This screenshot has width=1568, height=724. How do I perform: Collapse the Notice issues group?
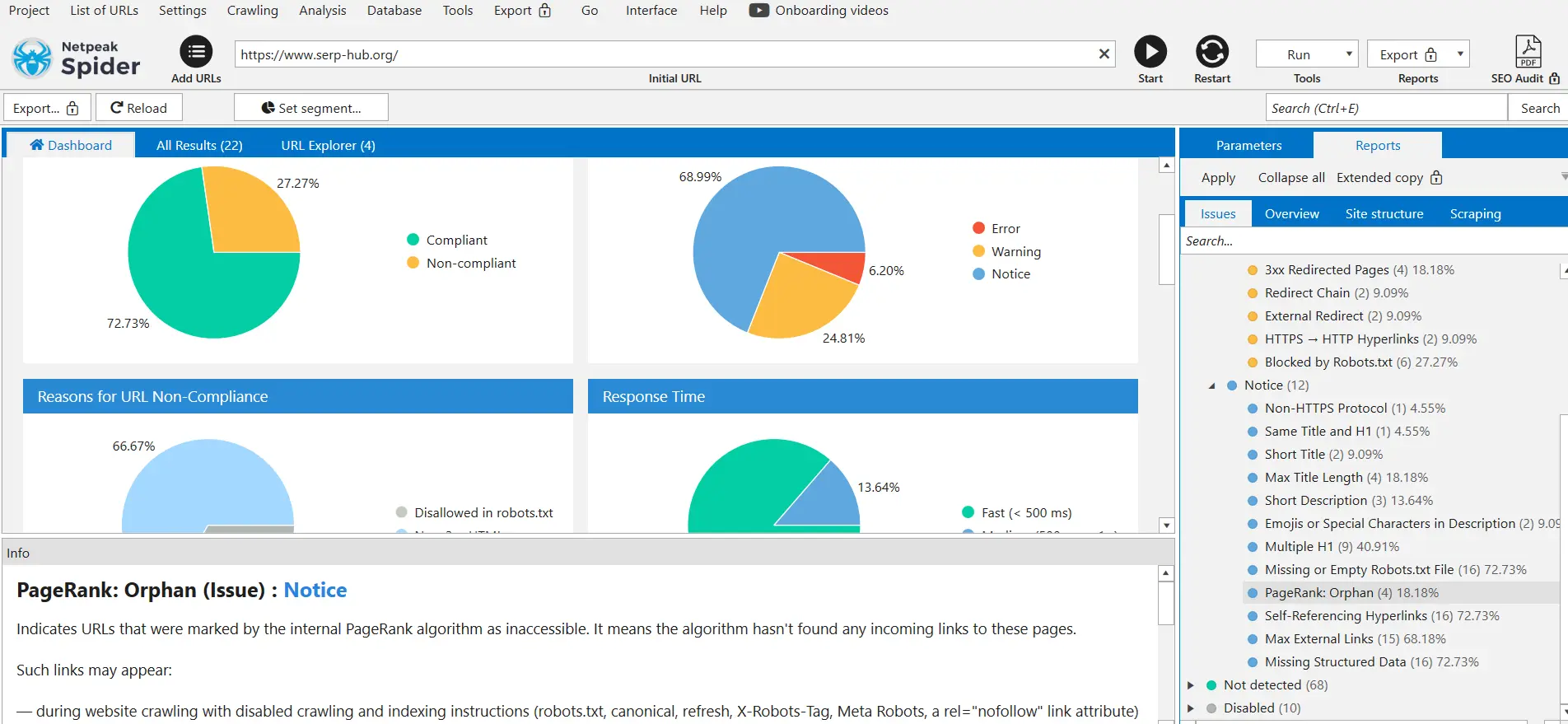coord(1211,385)
